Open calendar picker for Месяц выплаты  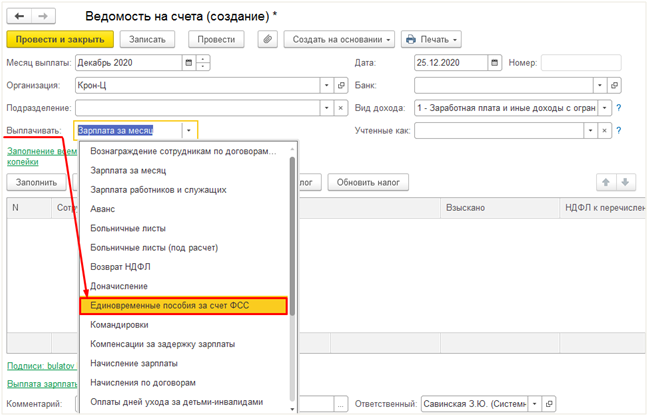point(189,63)
